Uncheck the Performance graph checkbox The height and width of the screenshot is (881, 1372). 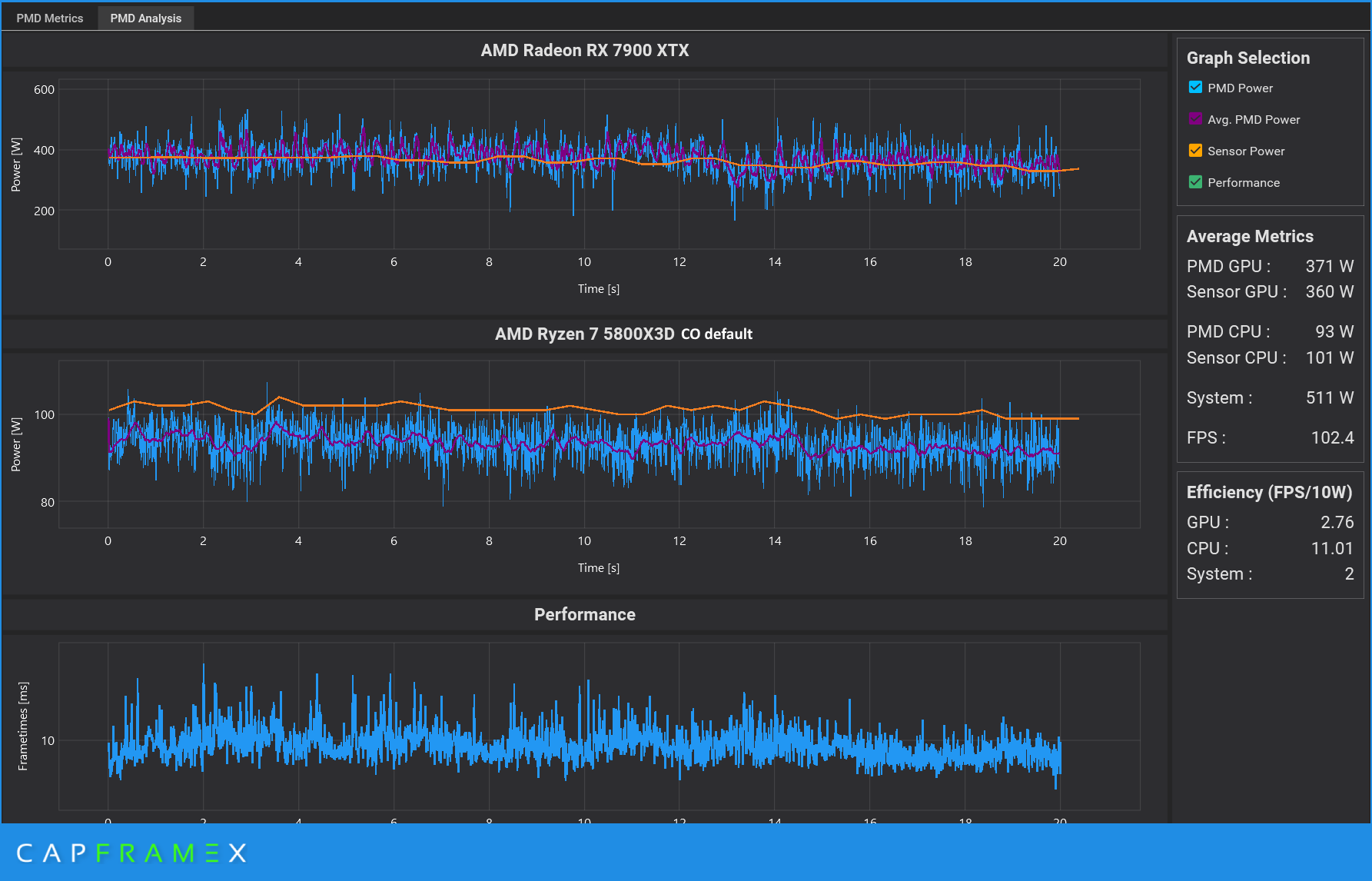tap(1195, 182)
